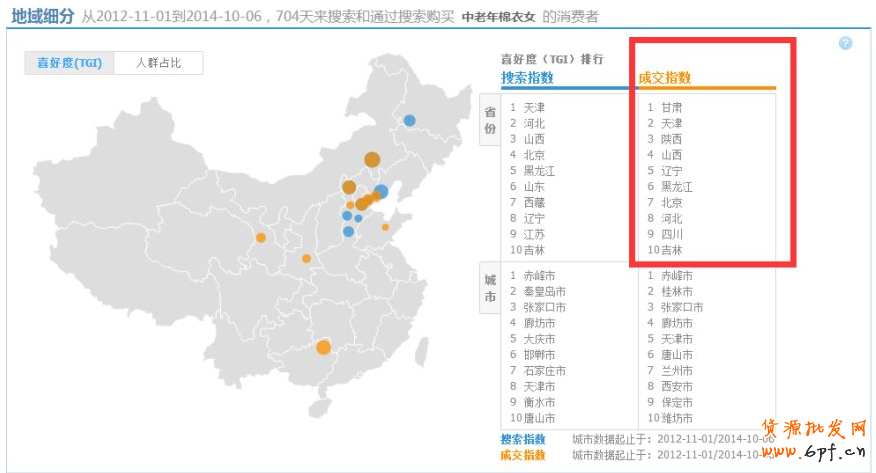876x473 pixels.
Task: Click the help question mark icon
Action: coord(845,43)
